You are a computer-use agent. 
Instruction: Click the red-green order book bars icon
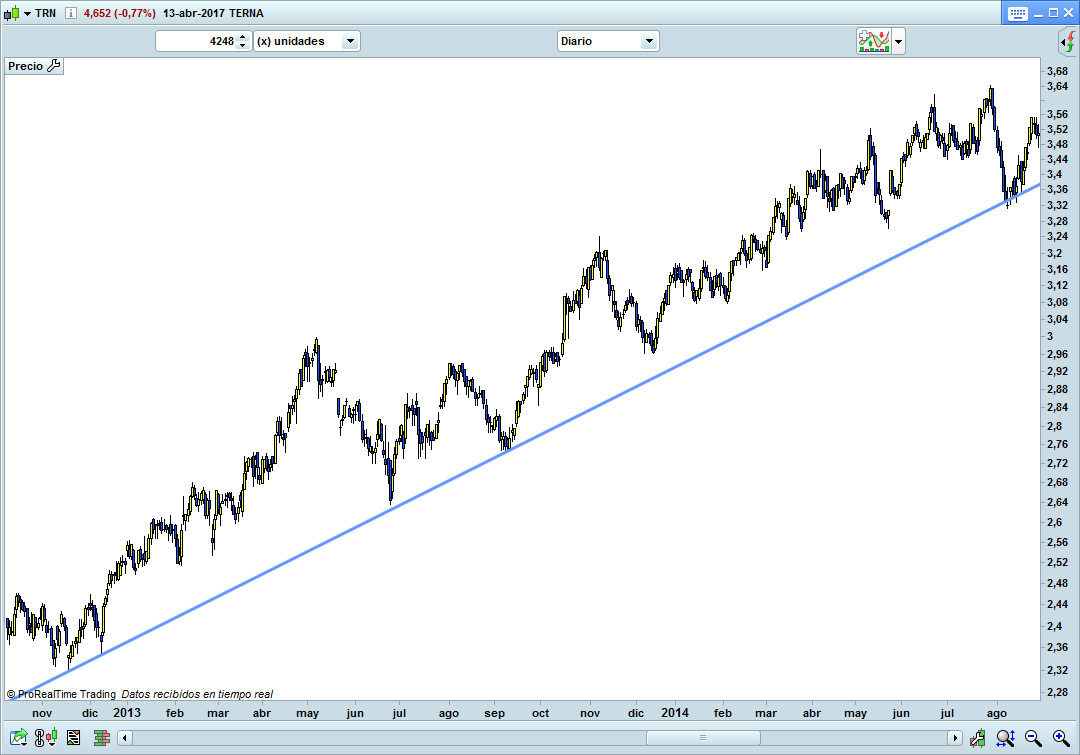pos(101,738)
